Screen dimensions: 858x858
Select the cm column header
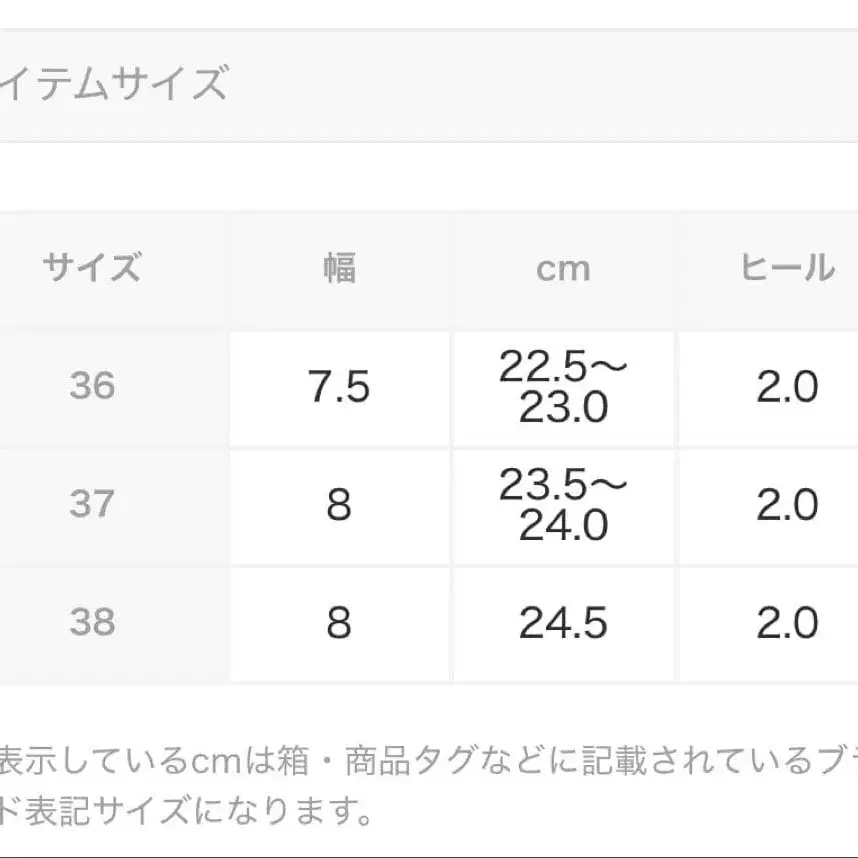tap(563, 268)
